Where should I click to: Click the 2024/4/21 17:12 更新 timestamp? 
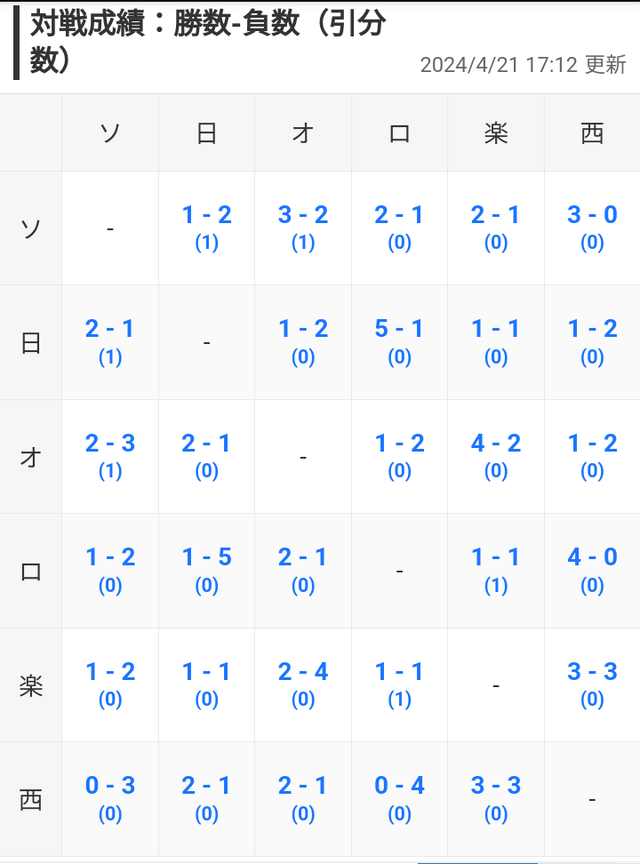pyautogui.click(x=522, y=65)
